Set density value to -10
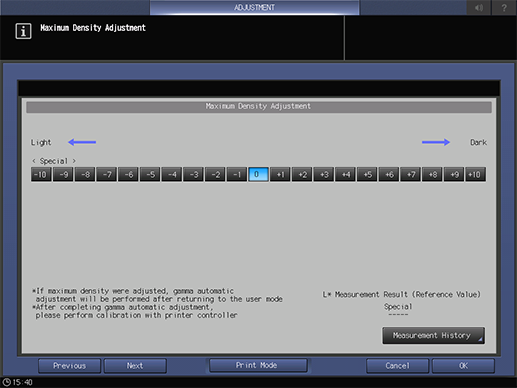517x388 pixels. [x=41, y=174]
